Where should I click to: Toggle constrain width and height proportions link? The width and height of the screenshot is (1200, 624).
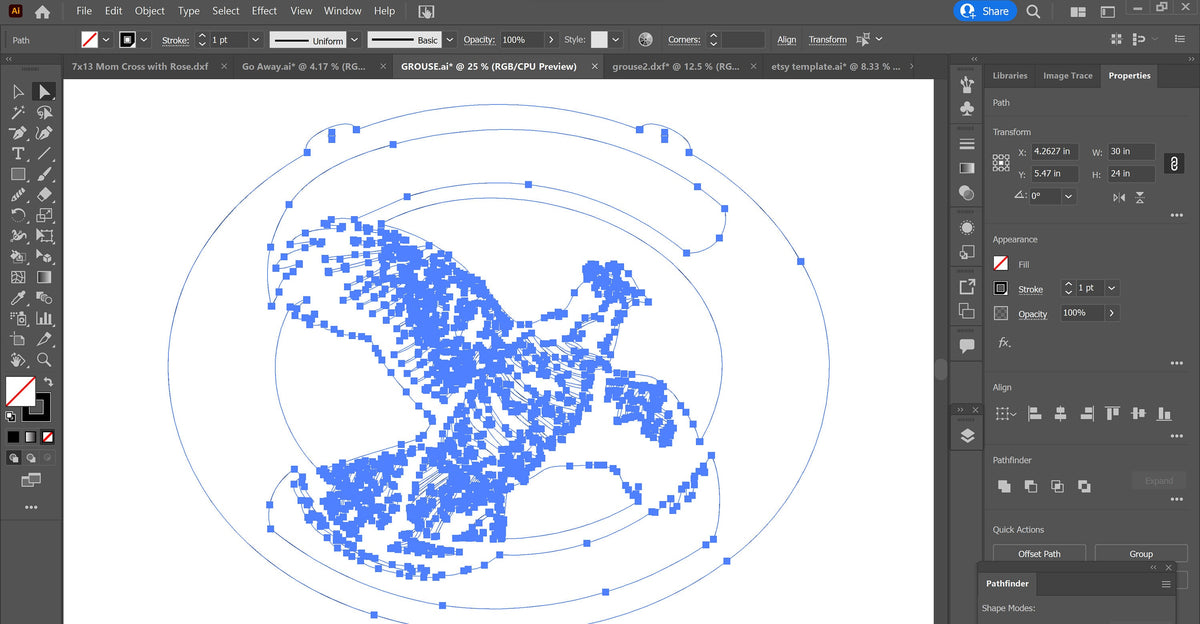[1175, 162]
